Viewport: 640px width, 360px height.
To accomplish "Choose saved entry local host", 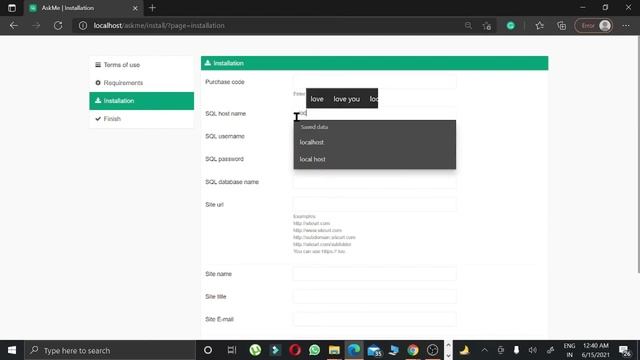I will [x=374, y=159].
